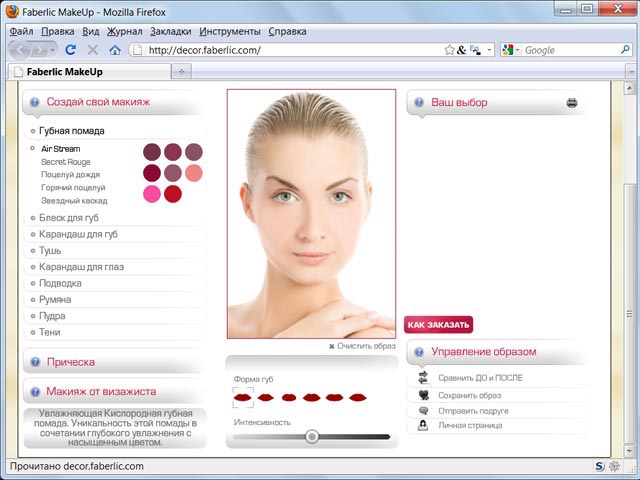The height and width of the screenshot is (480, 640).
Task: Select the Secret Rouge lipstick line
Action: [x=66, y=162]
